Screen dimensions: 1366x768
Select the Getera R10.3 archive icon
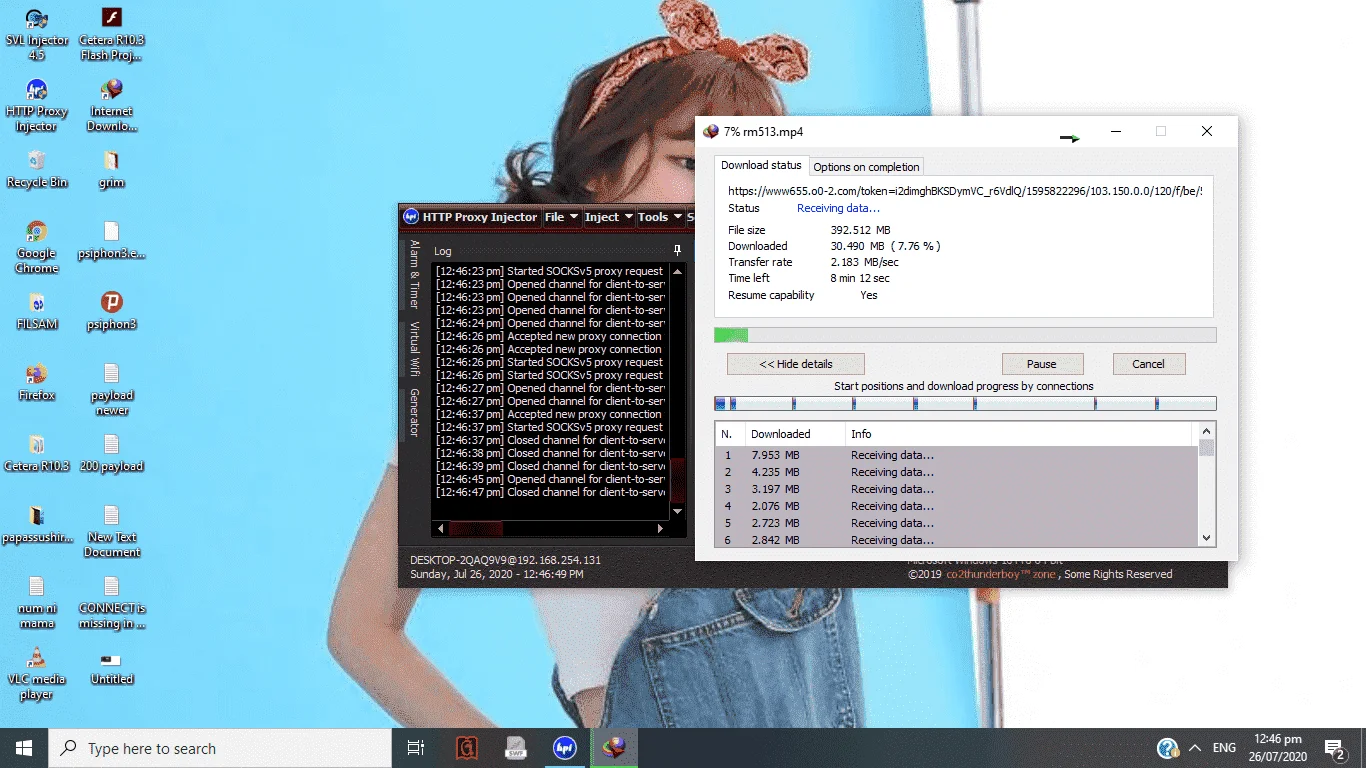click(37, 453)
